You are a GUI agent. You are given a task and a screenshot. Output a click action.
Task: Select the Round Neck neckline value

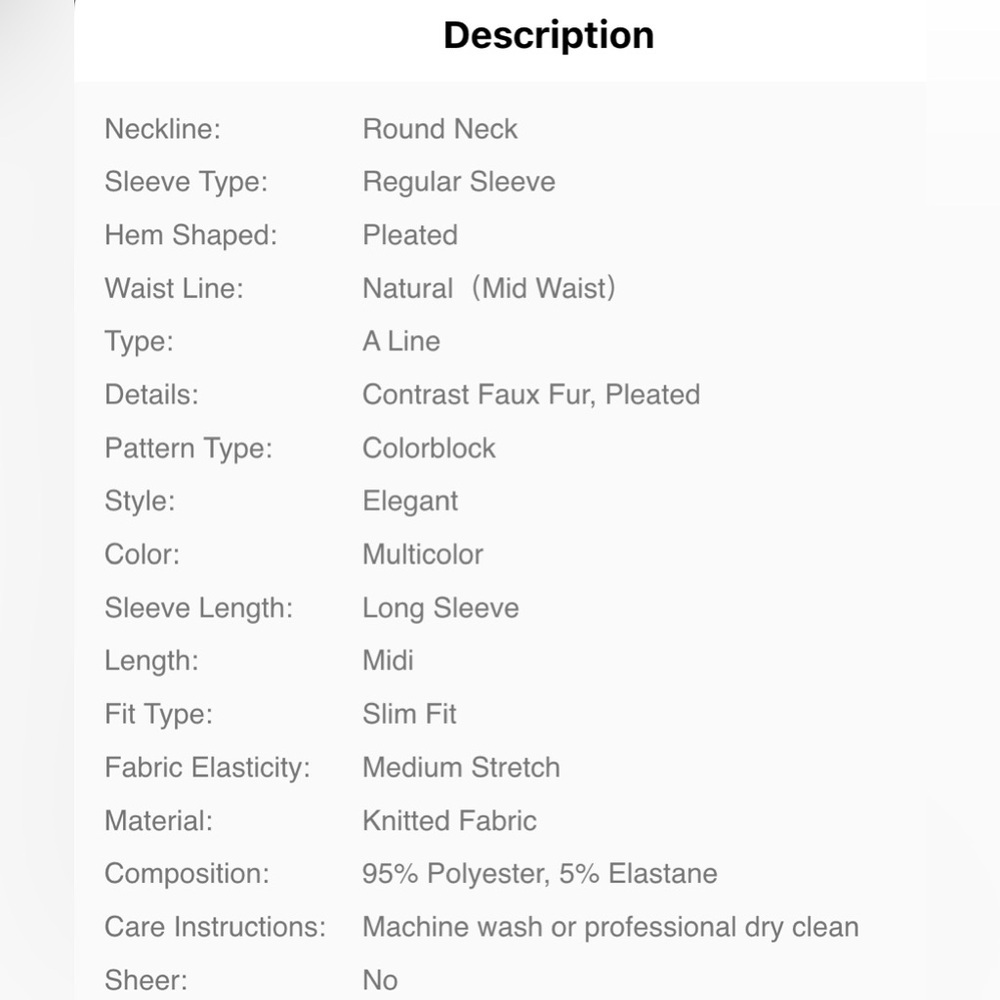(439, 129)
